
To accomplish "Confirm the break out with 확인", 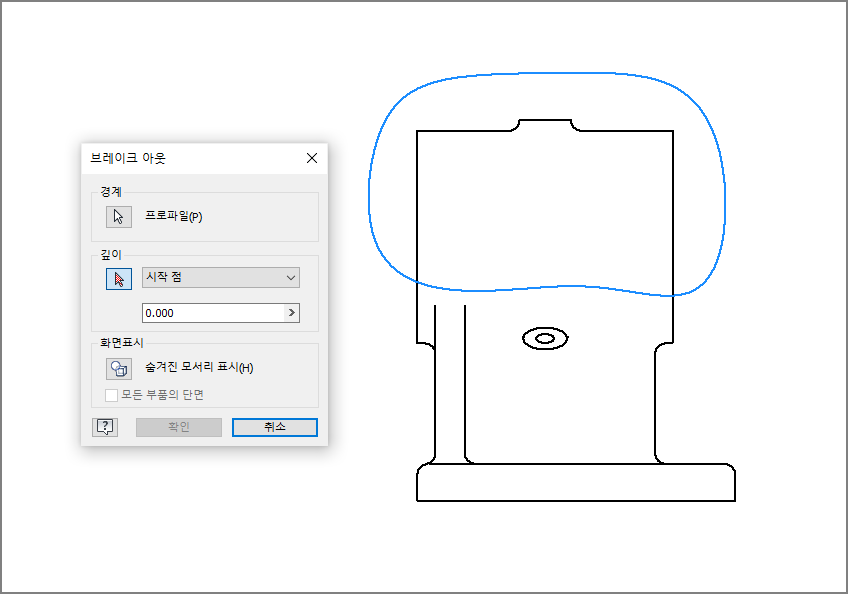I will pos(178,427).
